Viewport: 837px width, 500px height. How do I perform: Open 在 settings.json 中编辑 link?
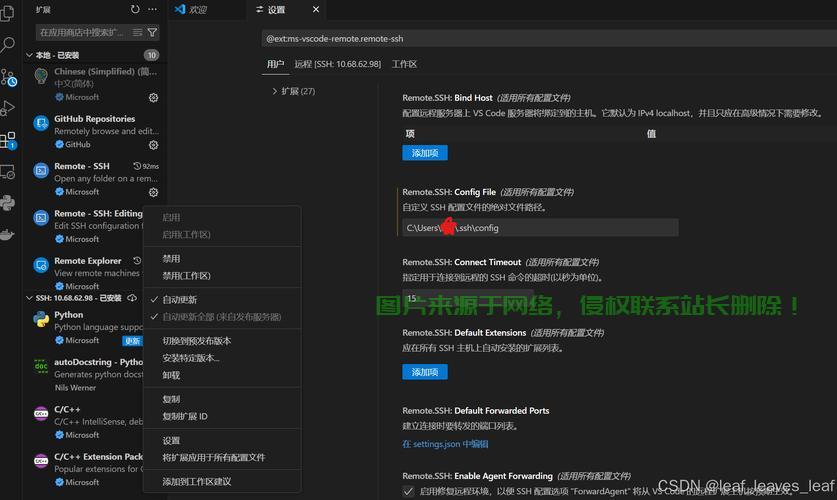coord(445,444)
